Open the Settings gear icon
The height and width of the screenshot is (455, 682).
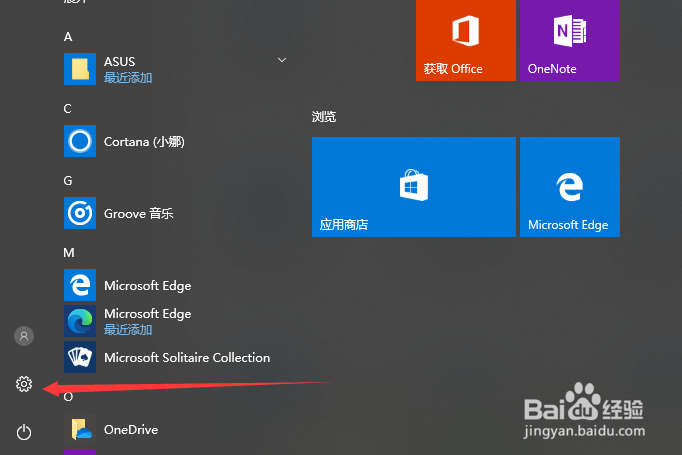(24, 384)
